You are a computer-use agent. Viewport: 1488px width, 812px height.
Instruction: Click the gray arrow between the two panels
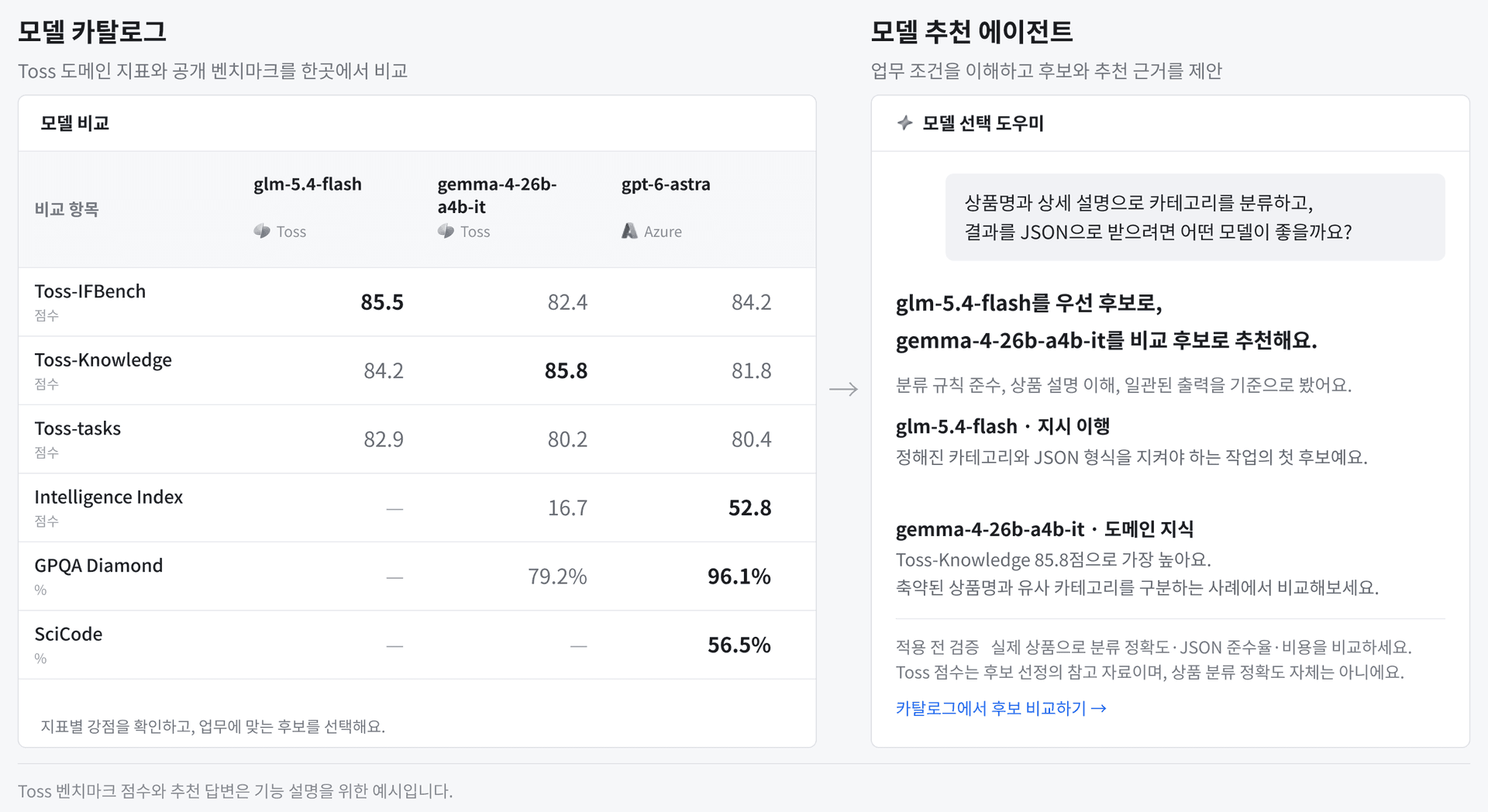coord(843,389)
